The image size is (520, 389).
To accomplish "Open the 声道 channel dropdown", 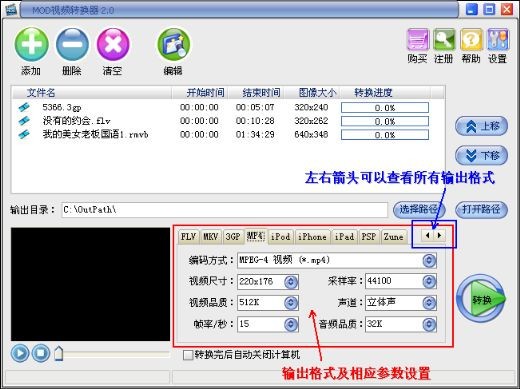I will 429,303.
